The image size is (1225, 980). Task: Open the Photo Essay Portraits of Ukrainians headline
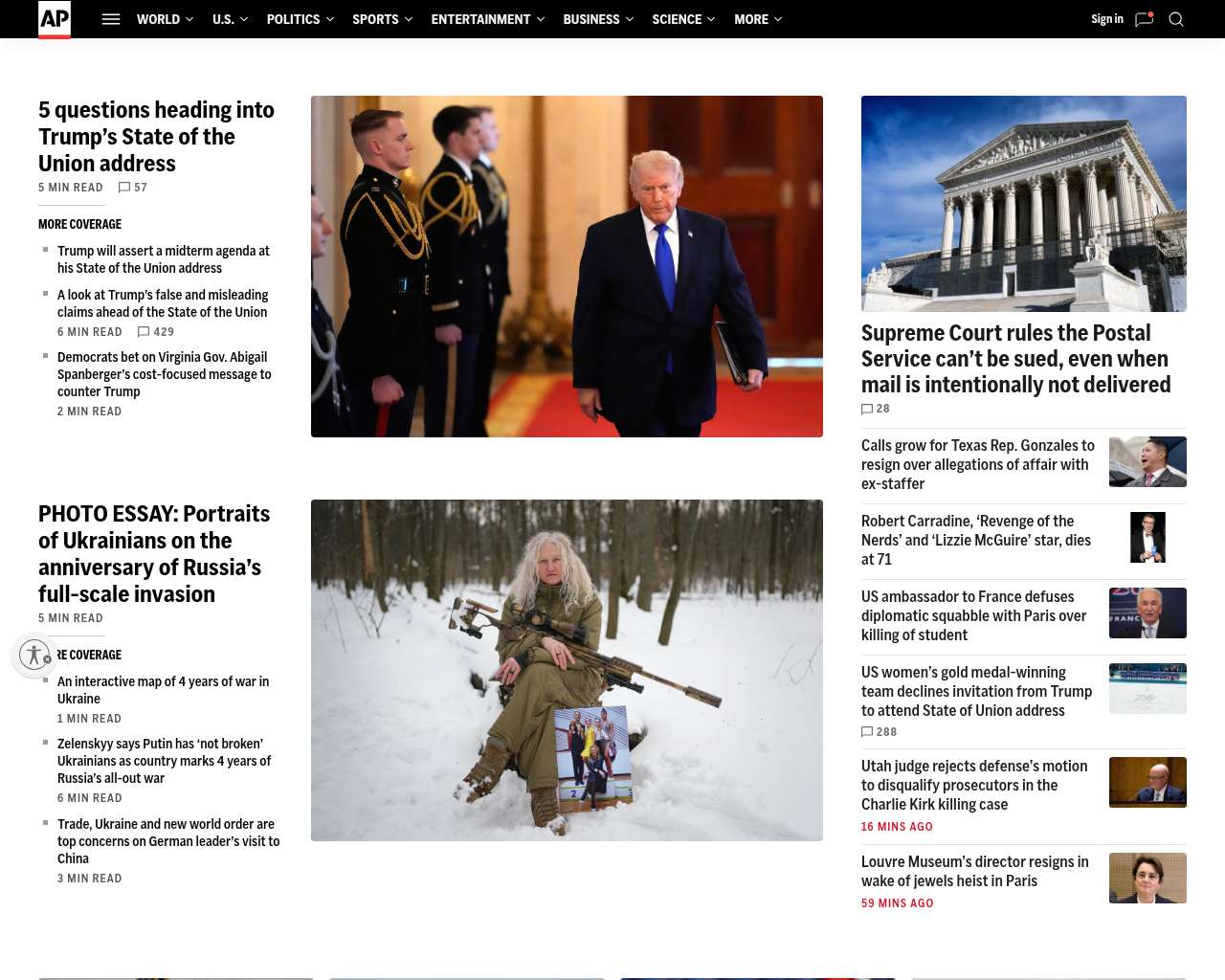click(154, 554)
